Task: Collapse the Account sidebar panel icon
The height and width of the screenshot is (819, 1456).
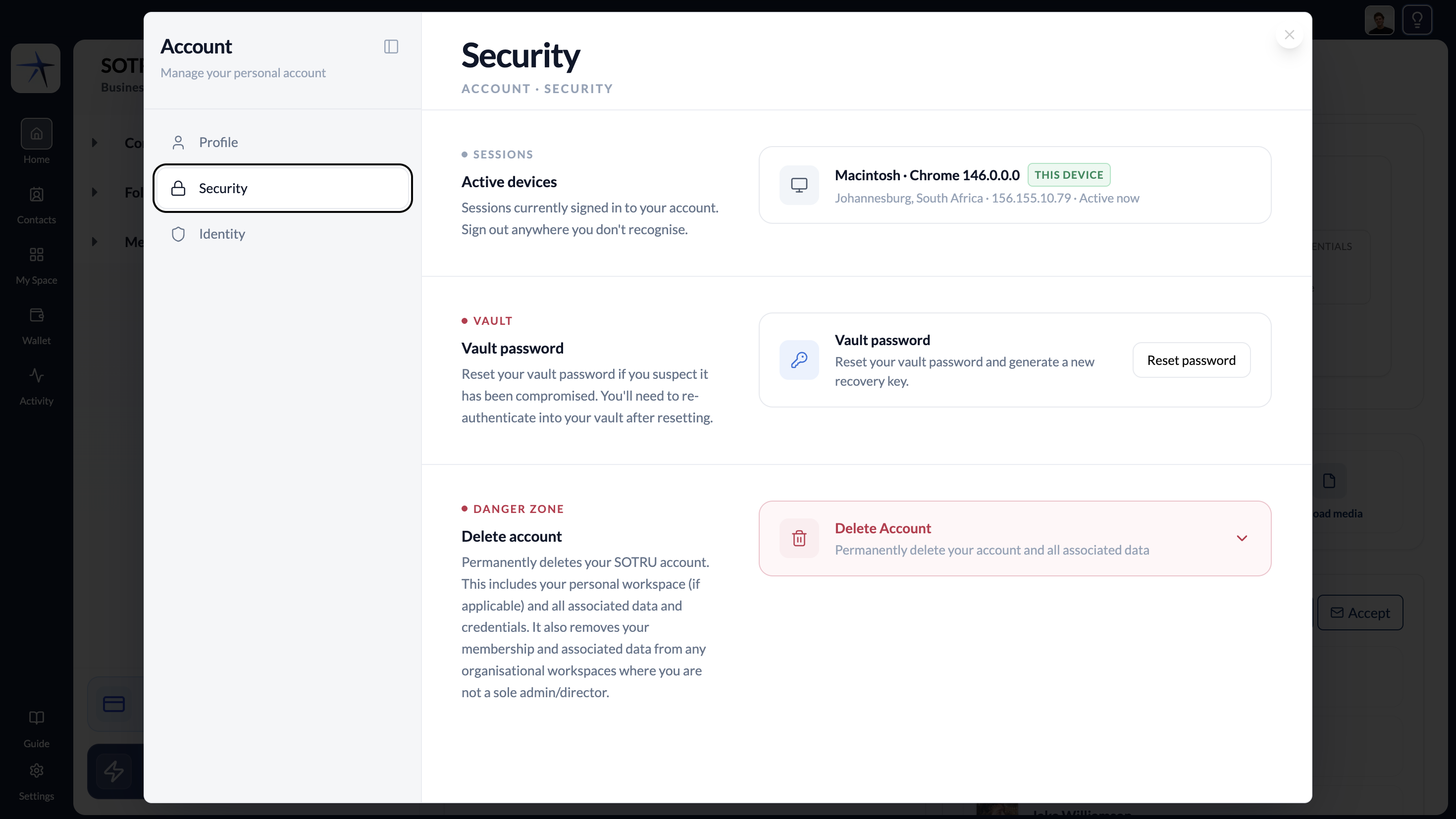Action: point(391,47)
